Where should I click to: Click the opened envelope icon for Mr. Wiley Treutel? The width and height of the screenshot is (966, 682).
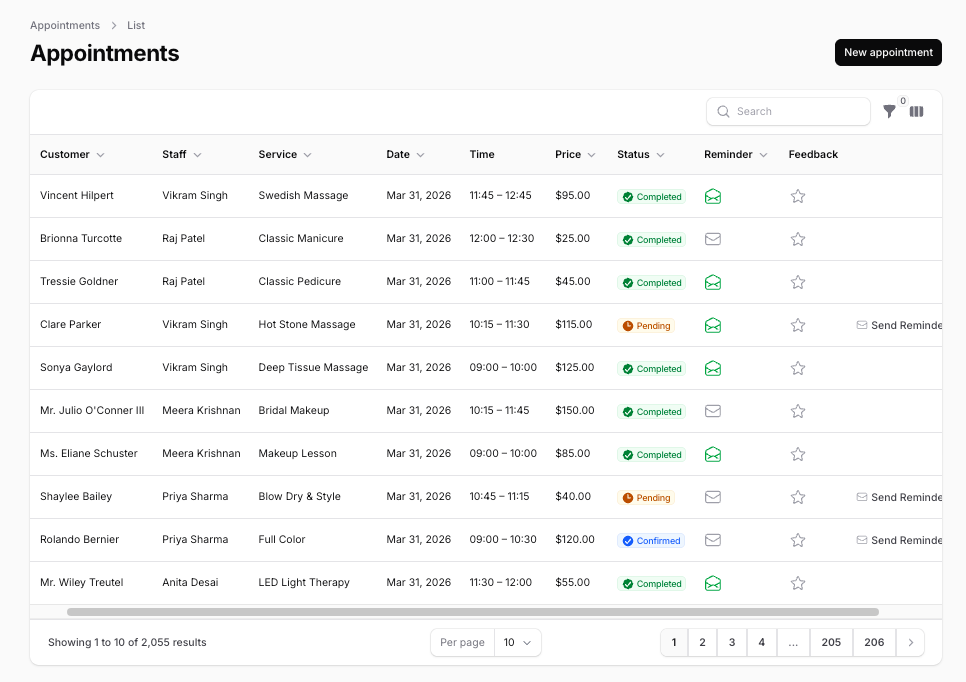[x=713, y=583]
